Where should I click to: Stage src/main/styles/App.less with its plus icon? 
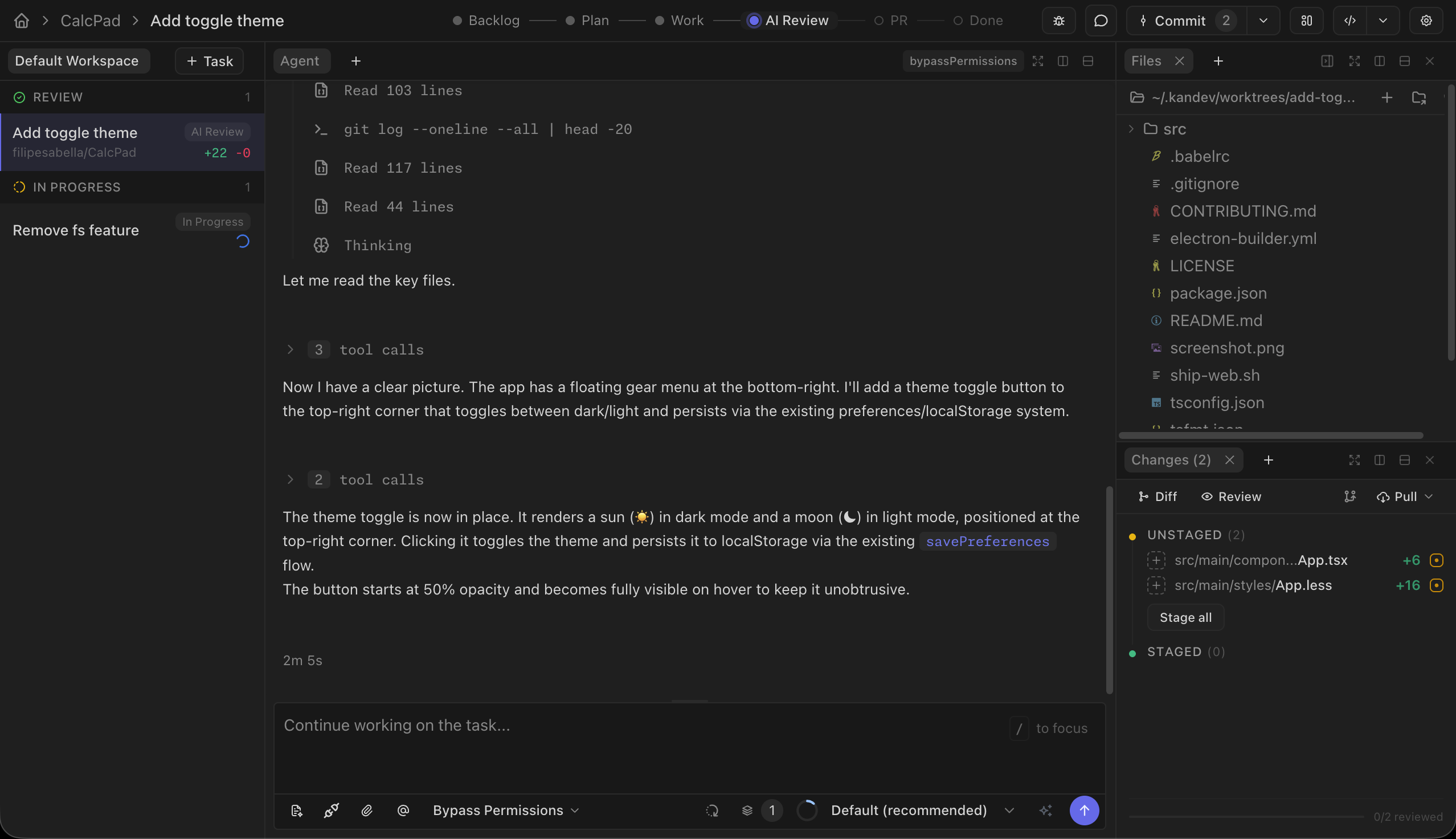pos(1155,585)
